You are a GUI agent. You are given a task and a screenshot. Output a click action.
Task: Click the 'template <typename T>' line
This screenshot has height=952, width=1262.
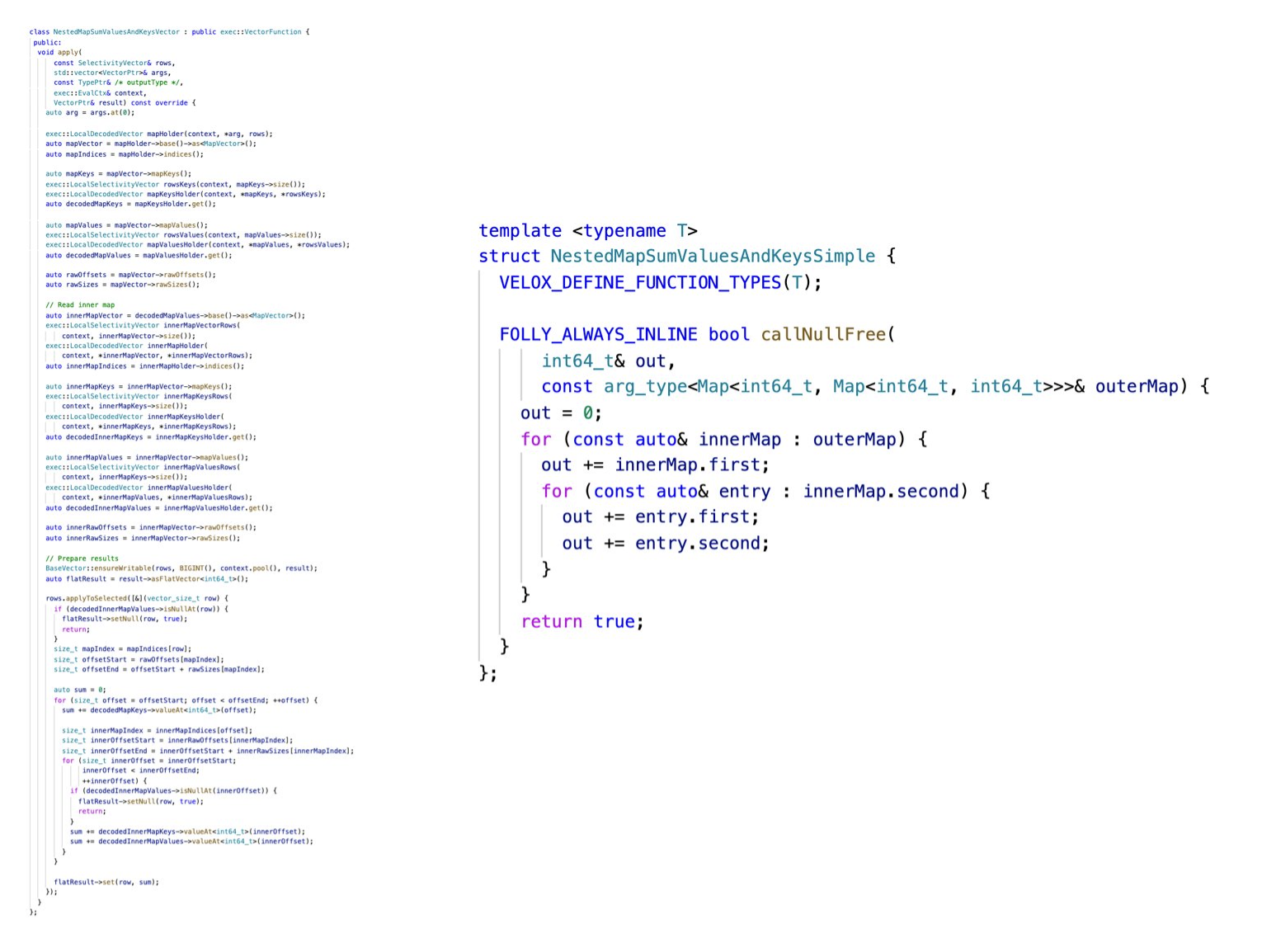coord(587,231)
